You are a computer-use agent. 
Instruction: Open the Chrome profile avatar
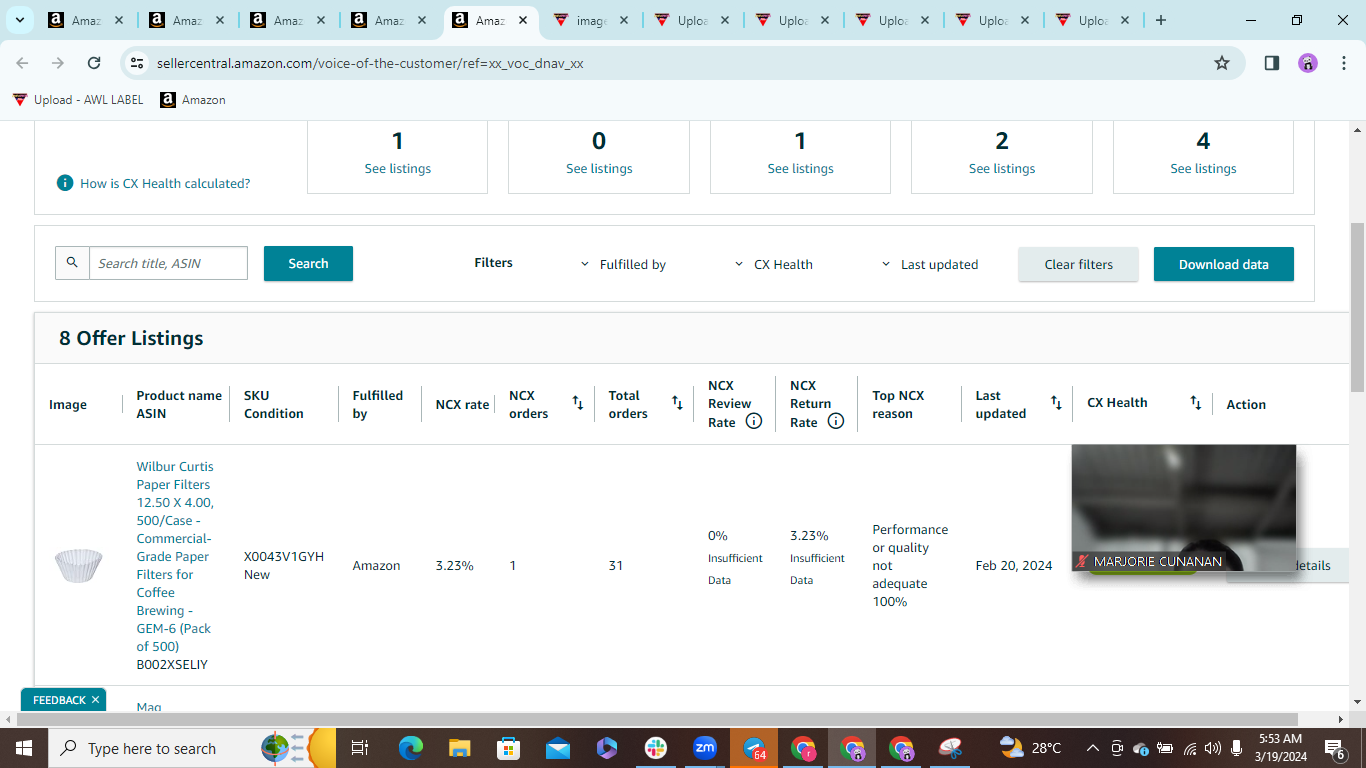point(1308,63)
